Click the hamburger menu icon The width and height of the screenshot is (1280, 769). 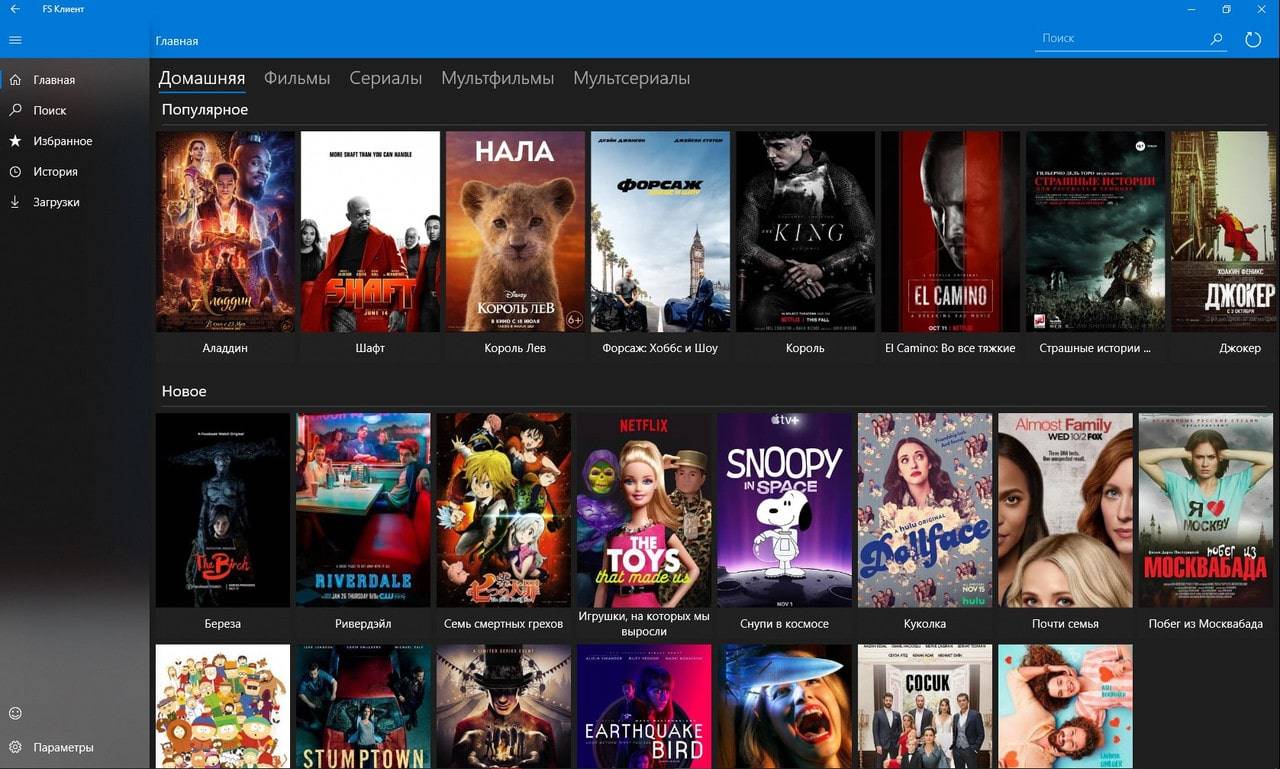tap(15, 40)
